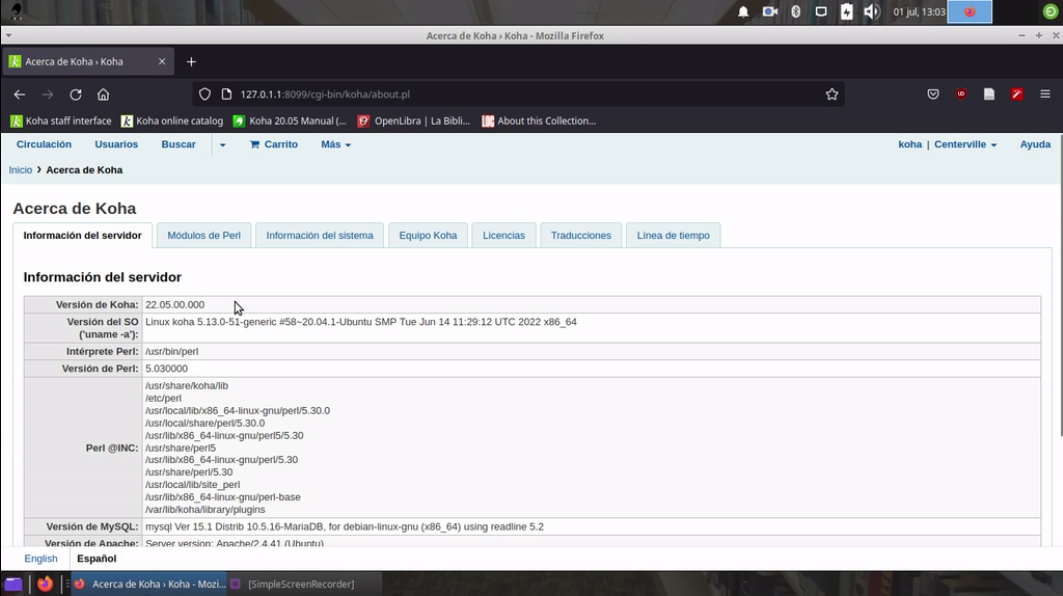Open the notifications bell in system tray
The width and height of the screenshot is (1063, 596).
click(x=743, y=12)
